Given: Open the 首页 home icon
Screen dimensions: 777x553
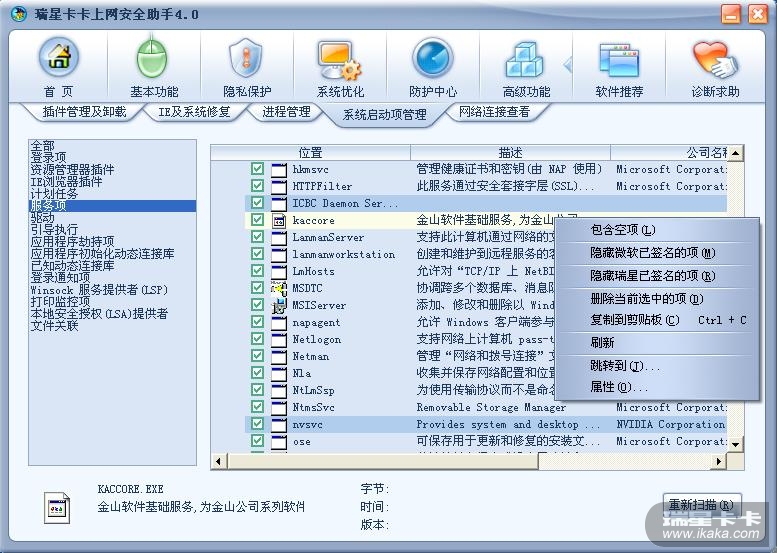Looking at the screenshot, I should coord(59,59).
